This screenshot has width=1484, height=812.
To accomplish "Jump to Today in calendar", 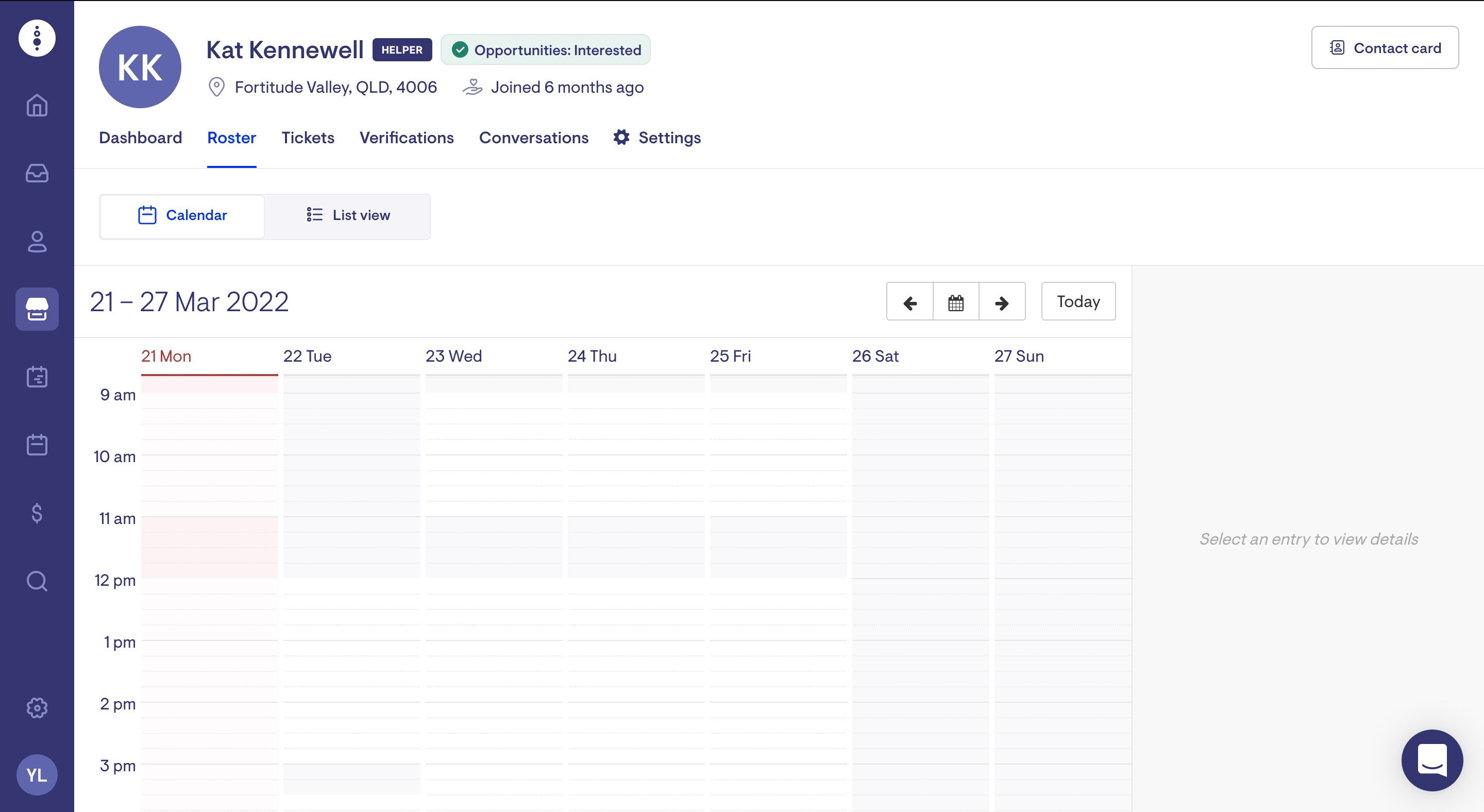I will 1078,302.
